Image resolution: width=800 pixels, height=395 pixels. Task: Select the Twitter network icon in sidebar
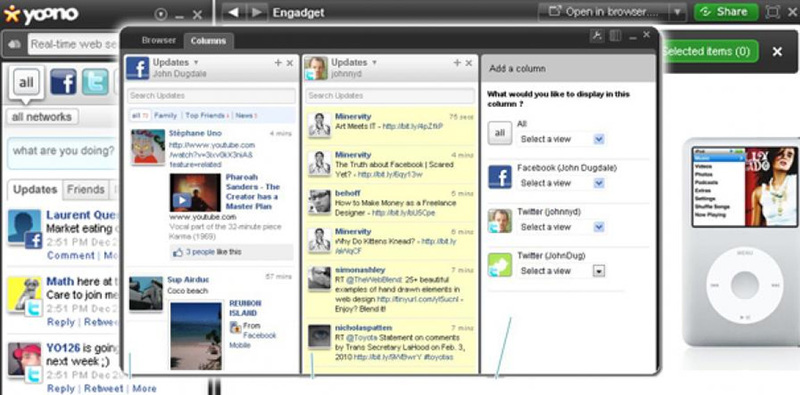(95, 82)
